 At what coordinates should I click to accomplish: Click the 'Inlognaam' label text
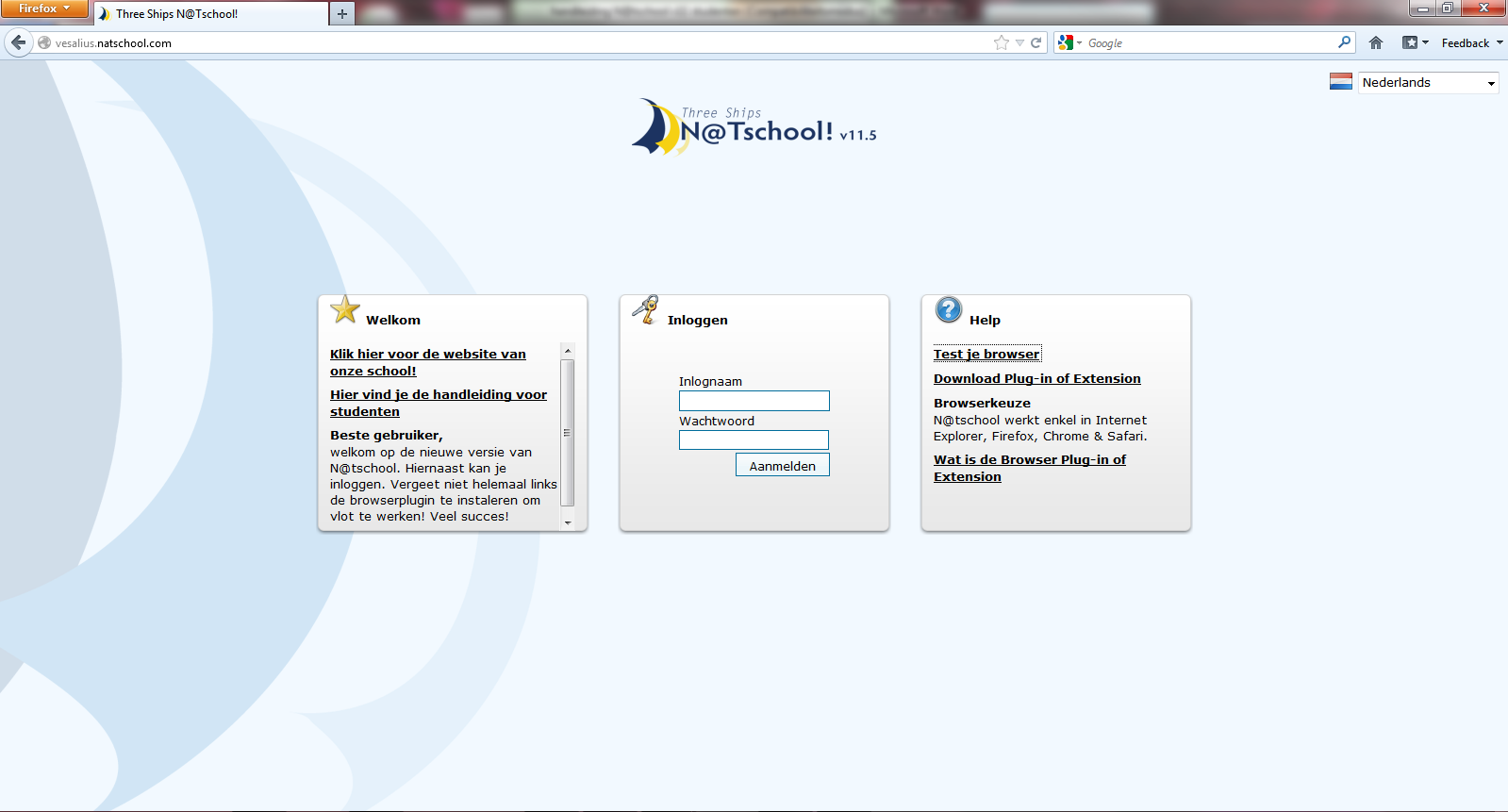[x=710, y=381]
